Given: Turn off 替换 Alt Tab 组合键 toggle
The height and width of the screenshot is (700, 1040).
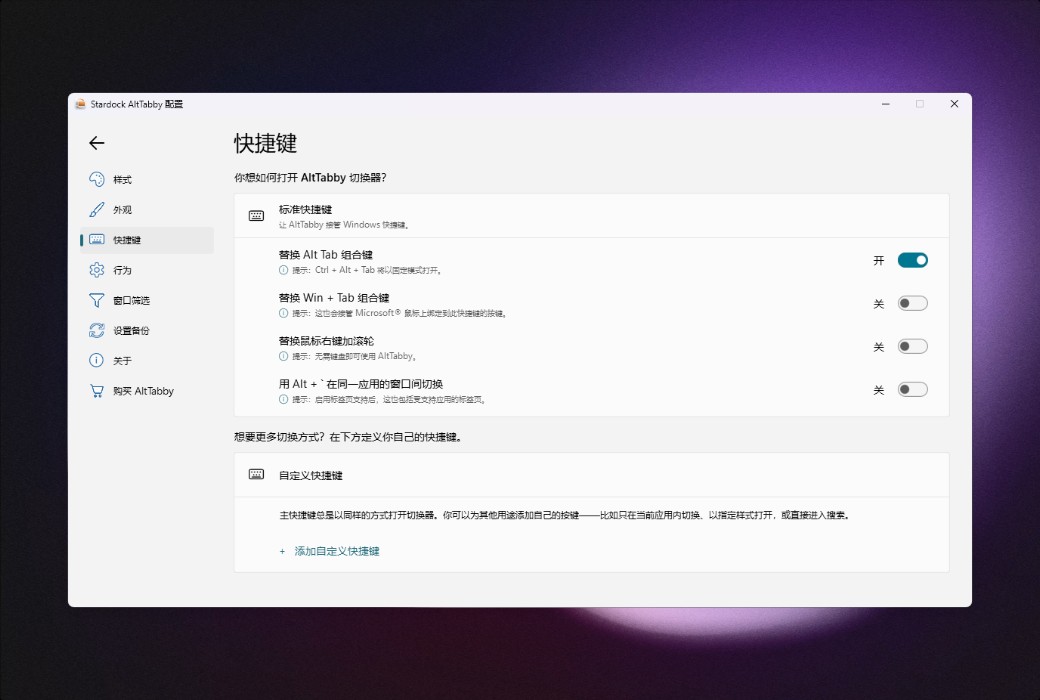Looking at the screenshot, I should [913, 260].
